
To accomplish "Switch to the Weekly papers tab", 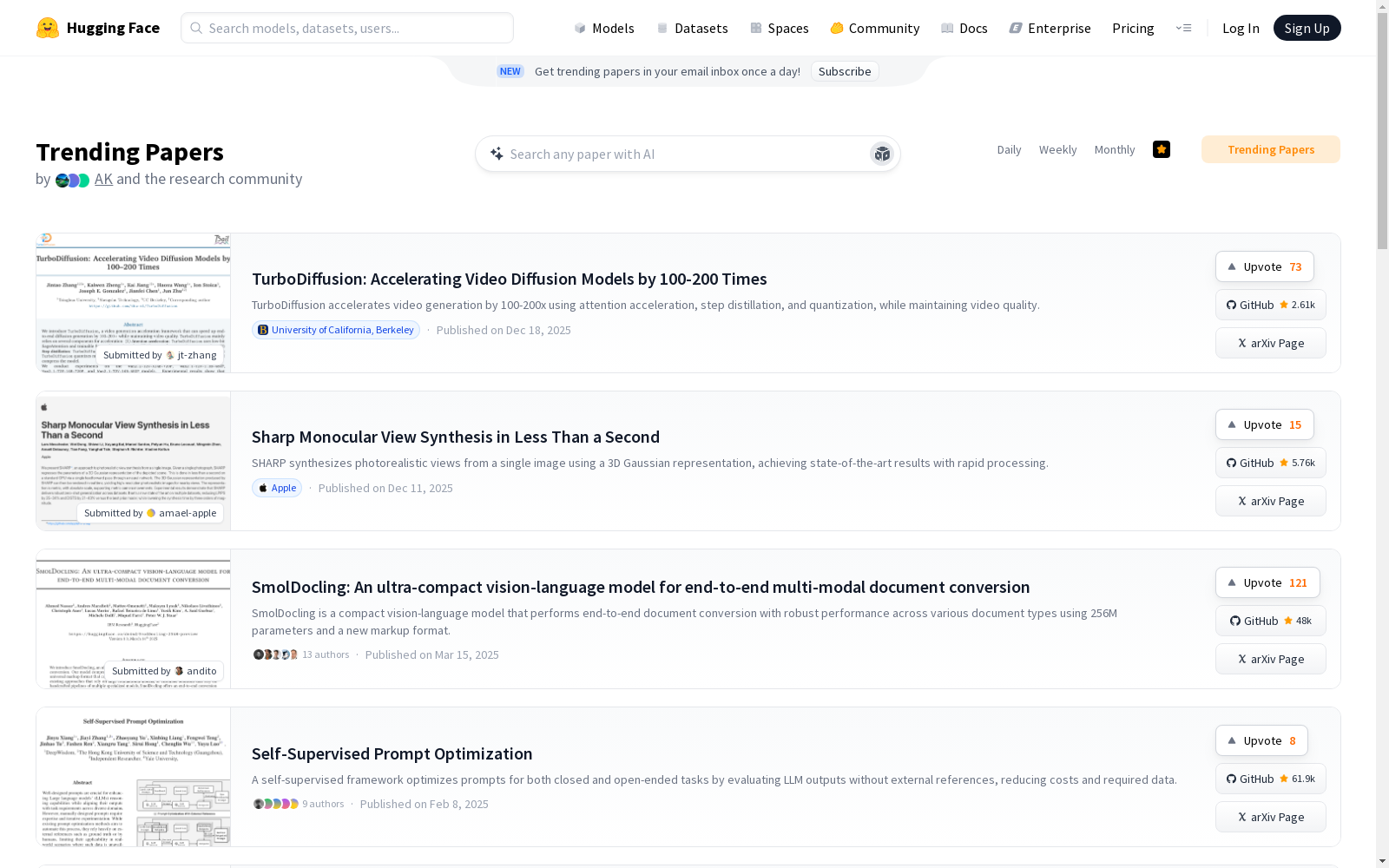I will [x=1057, y=149].
